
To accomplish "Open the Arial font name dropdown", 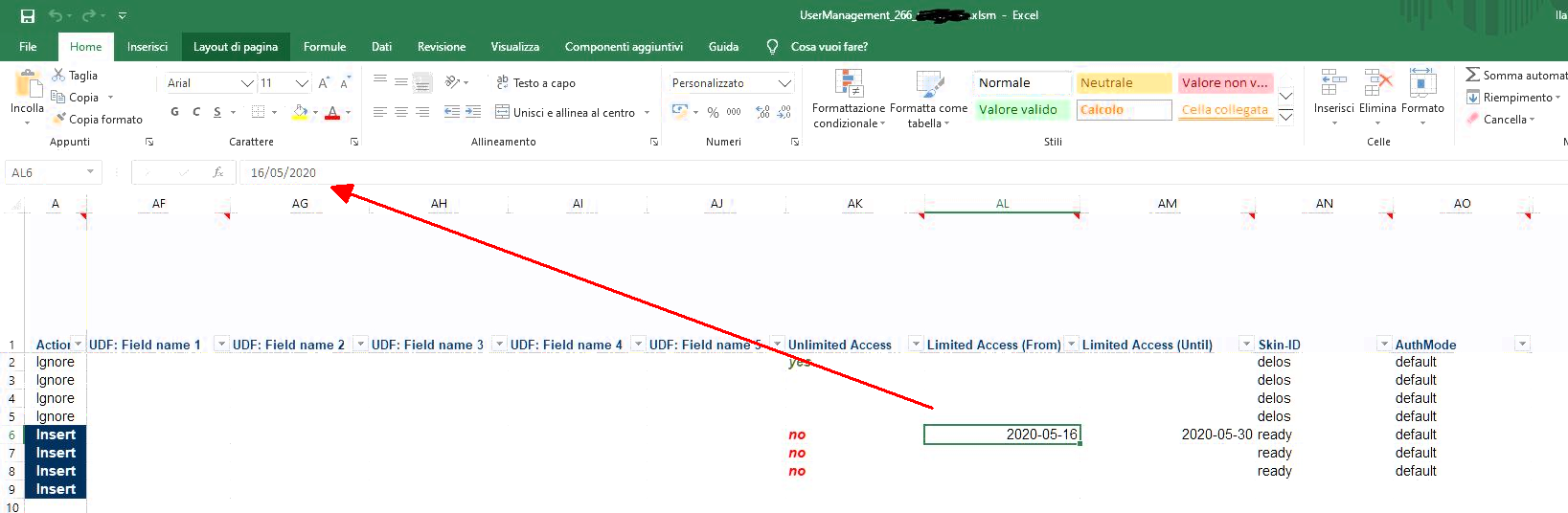I will click(247, 83).
